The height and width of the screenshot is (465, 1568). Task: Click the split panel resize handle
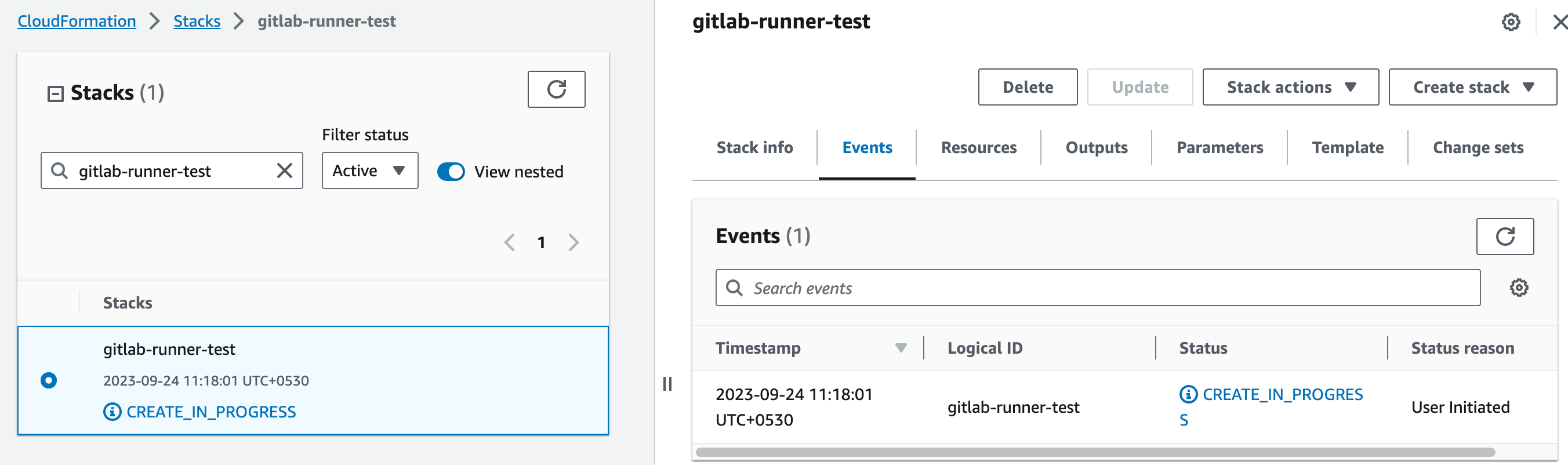click(x=667, y=383)
